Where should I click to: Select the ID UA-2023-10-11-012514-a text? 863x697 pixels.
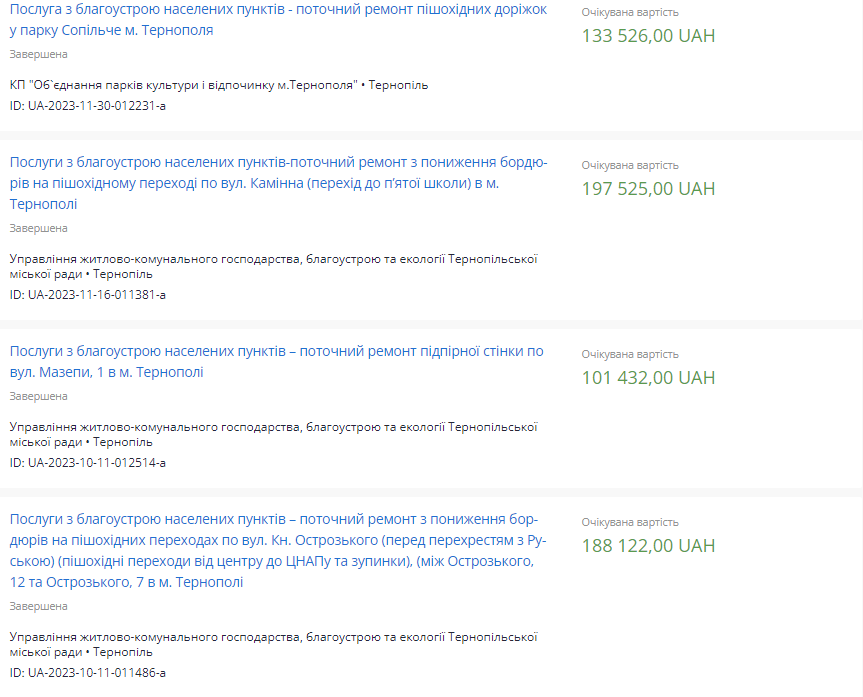(88, 463)
